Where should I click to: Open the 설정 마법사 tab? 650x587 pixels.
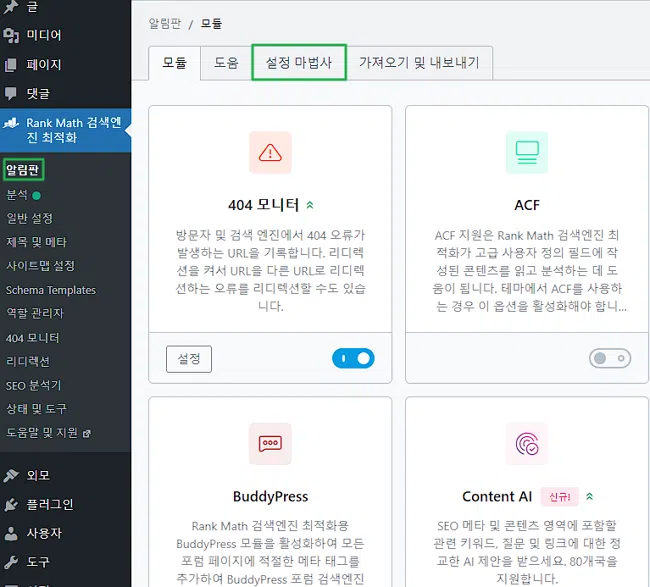pyautogui.click(x=299, y=63)
